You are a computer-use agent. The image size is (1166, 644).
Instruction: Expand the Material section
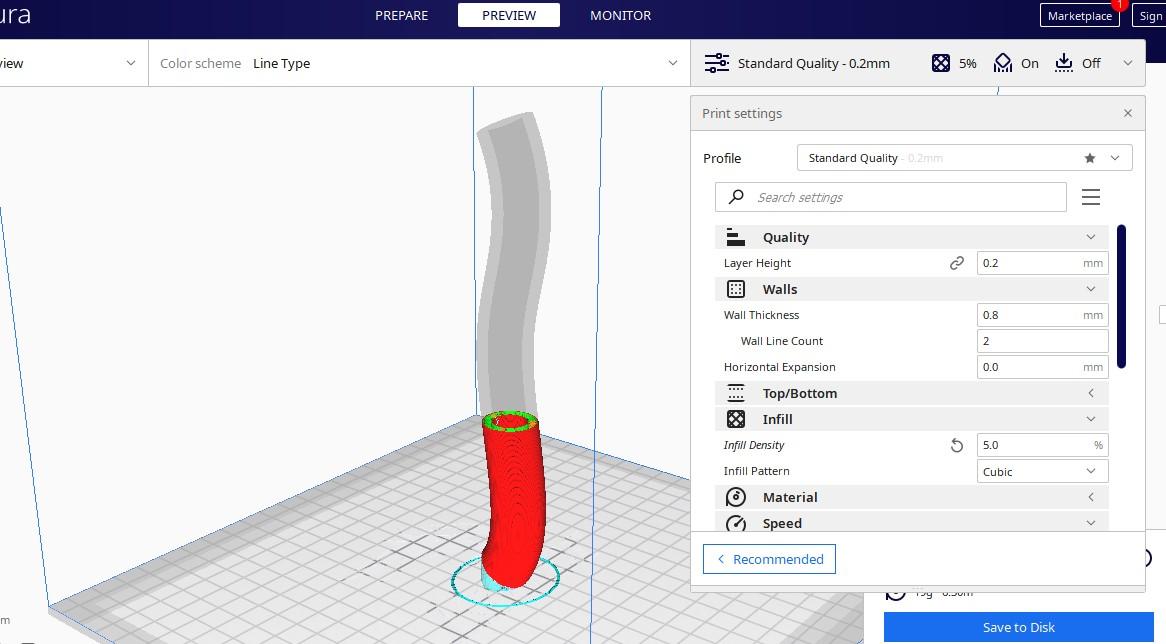pyautogui.click(x=1090, y=498)
